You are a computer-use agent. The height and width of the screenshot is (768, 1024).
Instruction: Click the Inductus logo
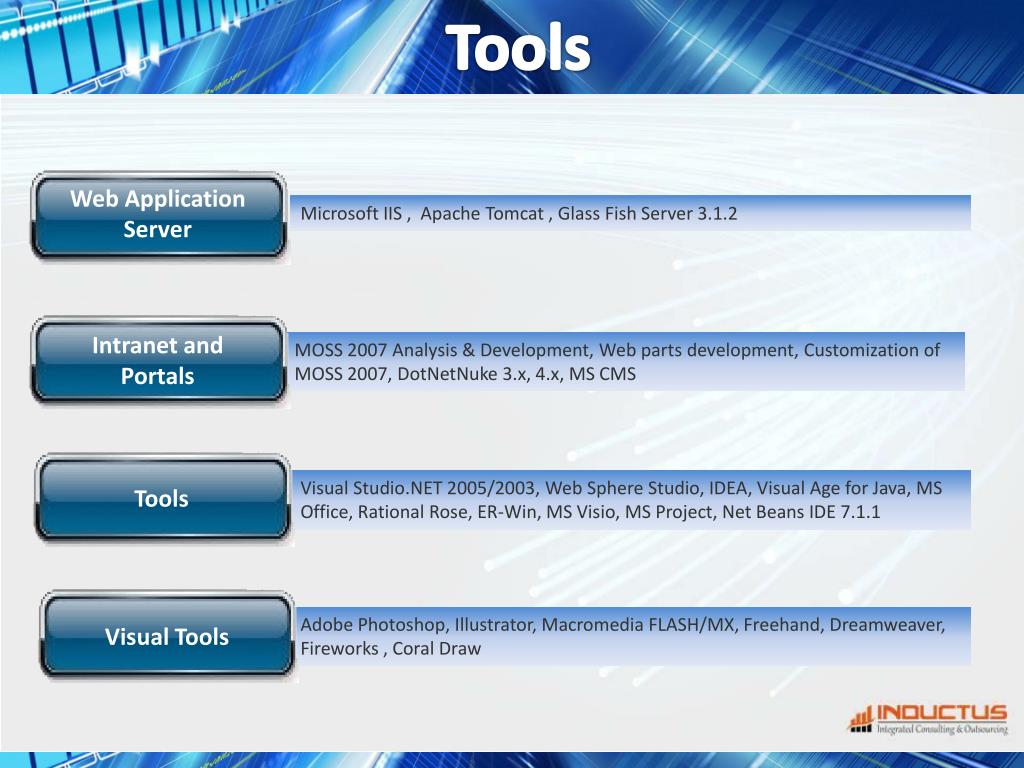pyautogui.click(x=928, y=719)
